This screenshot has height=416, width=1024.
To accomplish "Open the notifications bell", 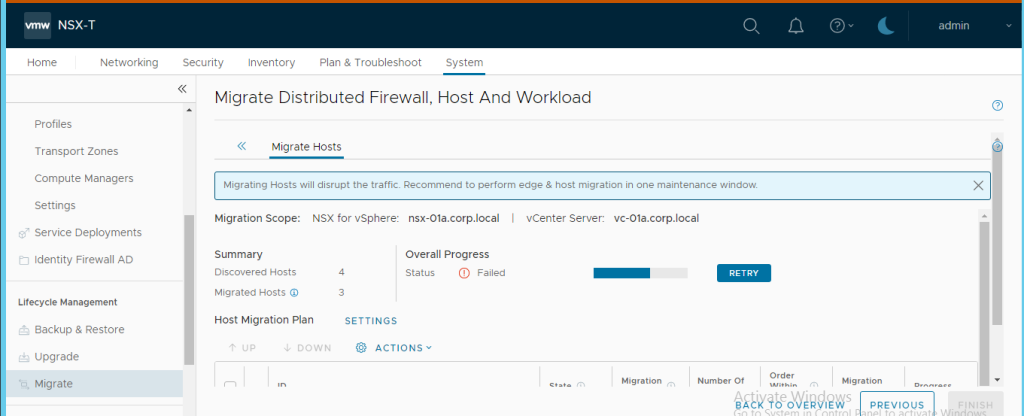I will [x=796, y=26].
